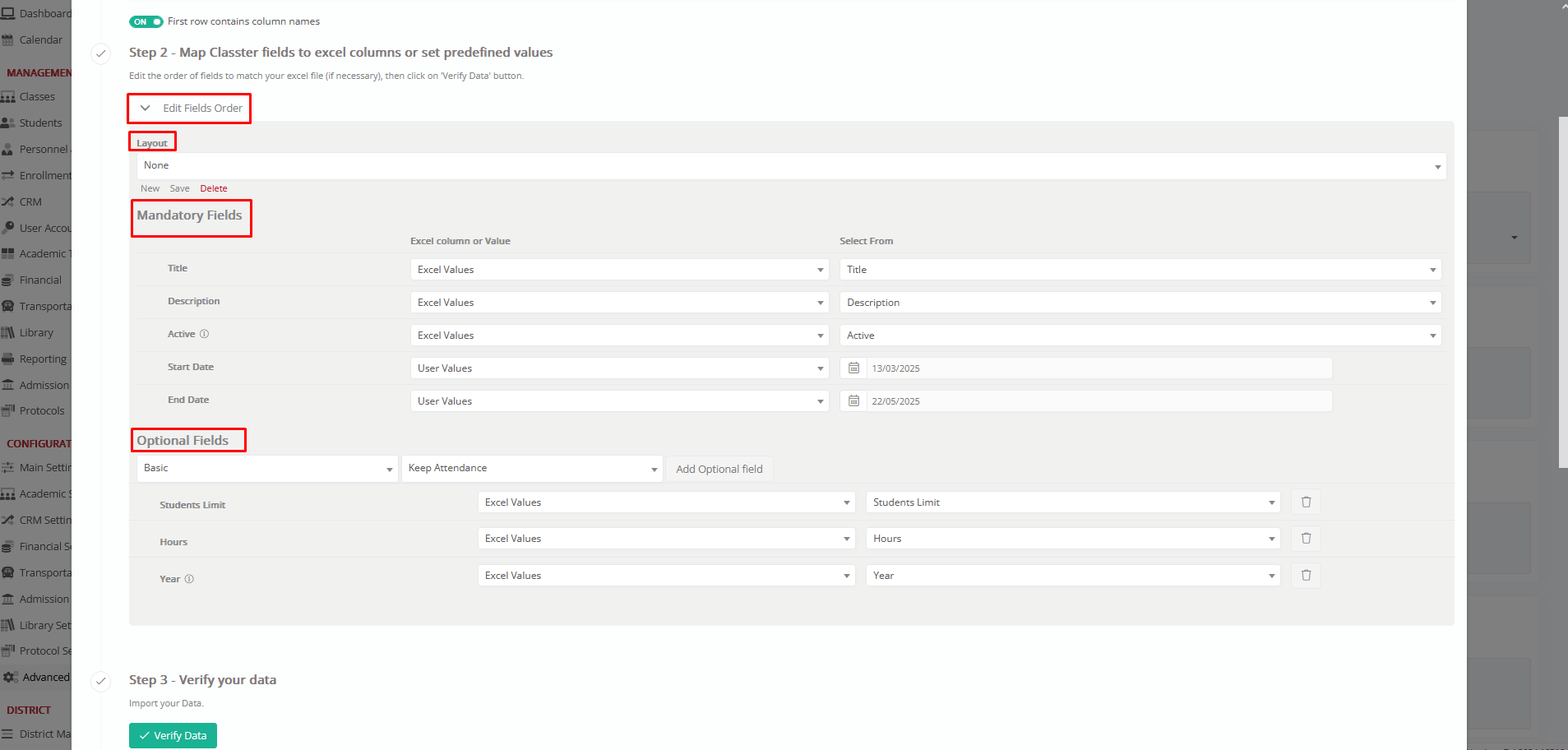Open Library from the sidebar
1568x750 pixels.
pyautogui.click(x=36, y=333)
